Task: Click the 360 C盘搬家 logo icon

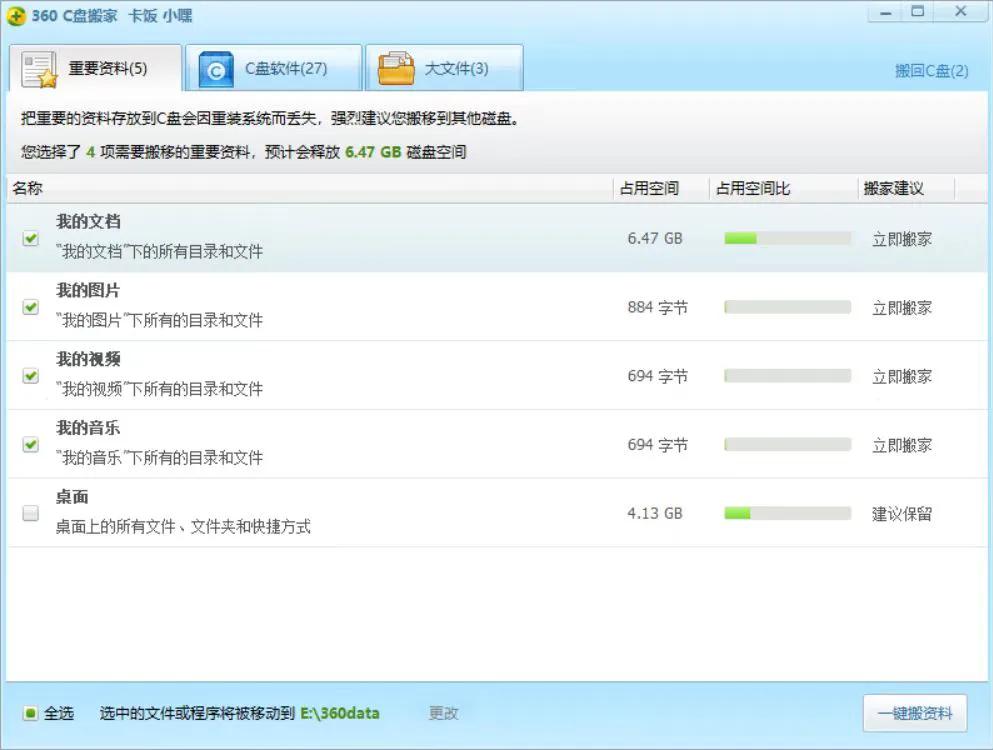Action: [14, 15]
